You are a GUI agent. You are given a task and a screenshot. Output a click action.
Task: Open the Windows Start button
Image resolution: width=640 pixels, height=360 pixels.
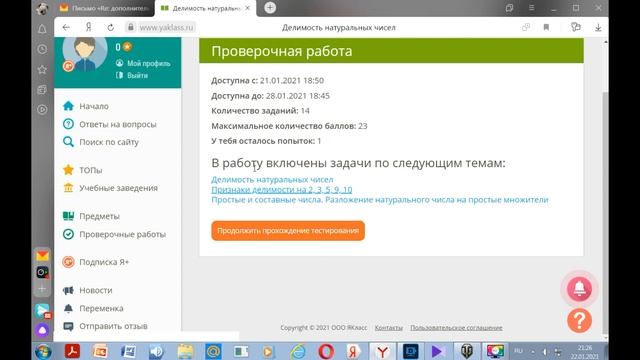coord(43,351)
